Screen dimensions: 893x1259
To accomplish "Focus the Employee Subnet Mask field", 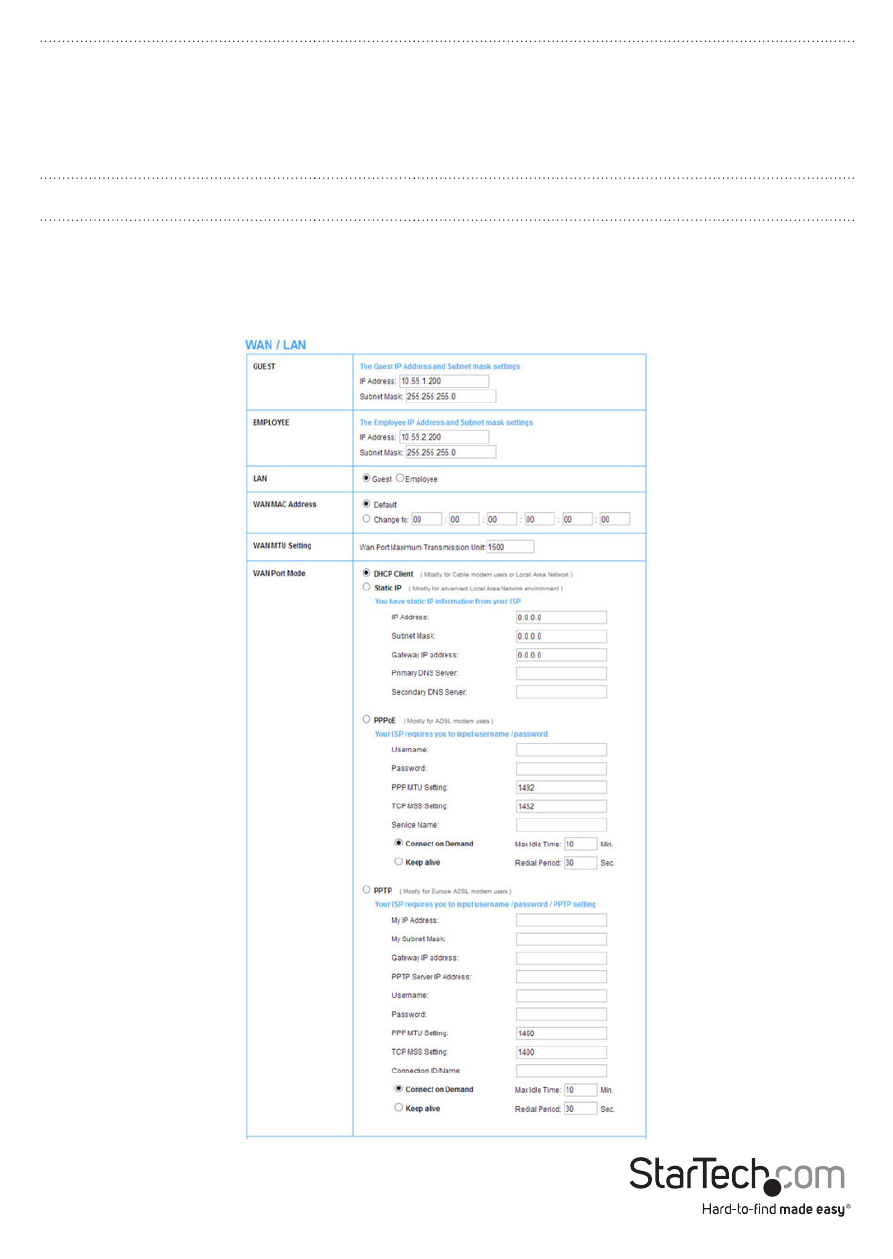I will pyautogui.click(x=450, y=452).
